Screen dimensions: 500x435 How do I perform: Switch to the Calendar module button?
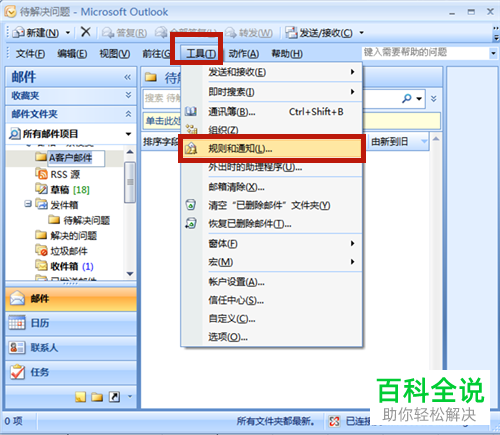71,323
